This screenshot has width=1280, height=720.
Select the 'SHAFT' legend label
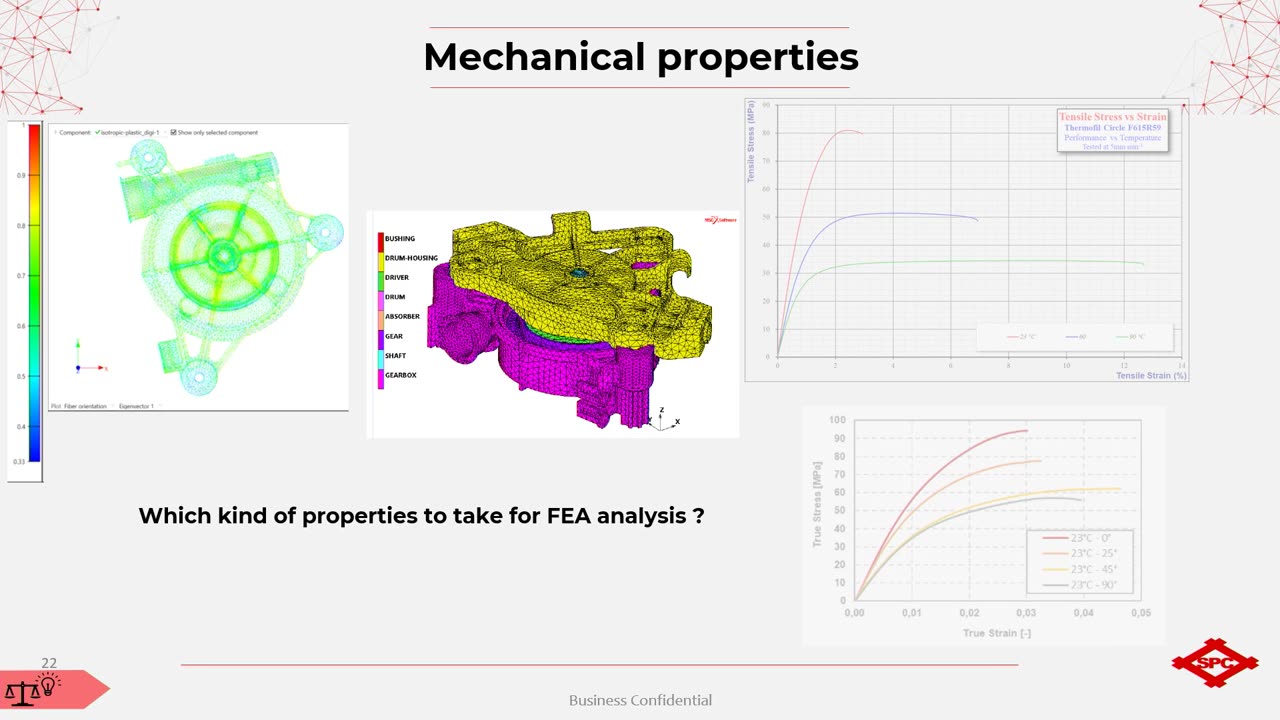(395, 356)
